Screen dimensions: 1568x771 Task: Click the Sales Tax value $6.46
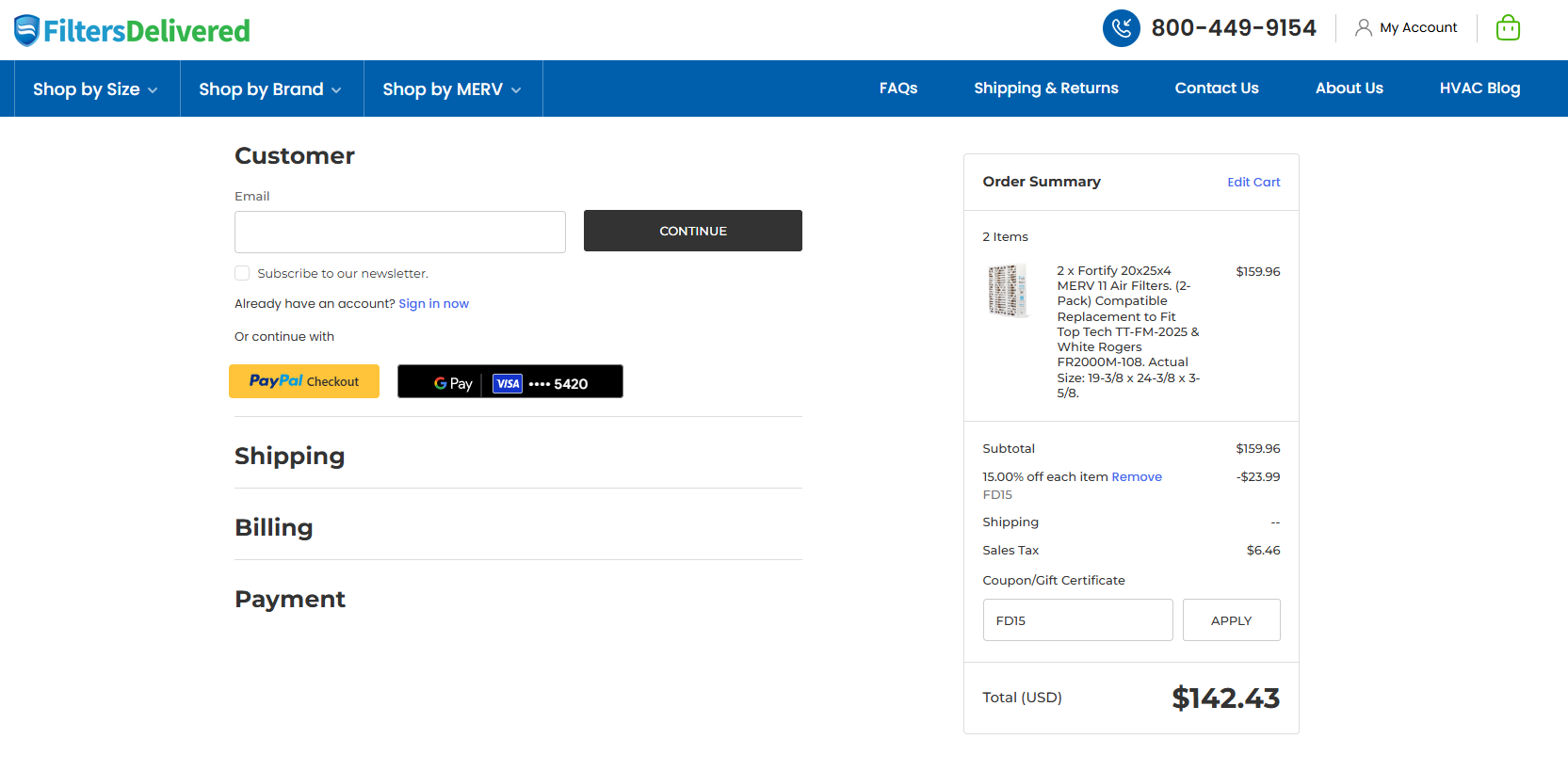1263,550
